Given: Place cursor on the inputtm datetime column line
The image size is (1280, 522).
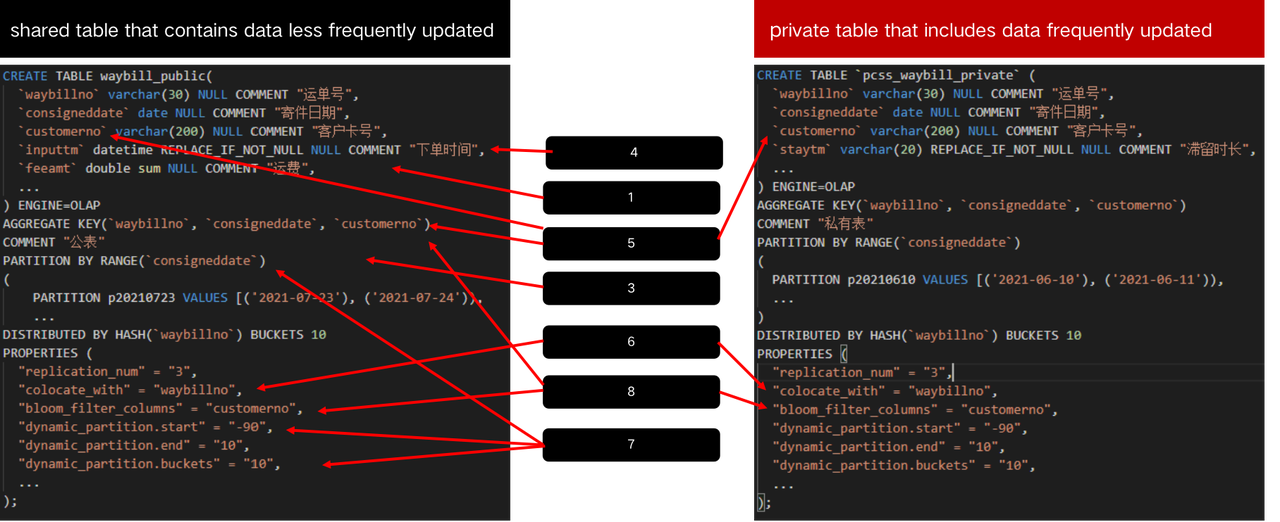Looking at the screenshot, I should coord(250,150).
